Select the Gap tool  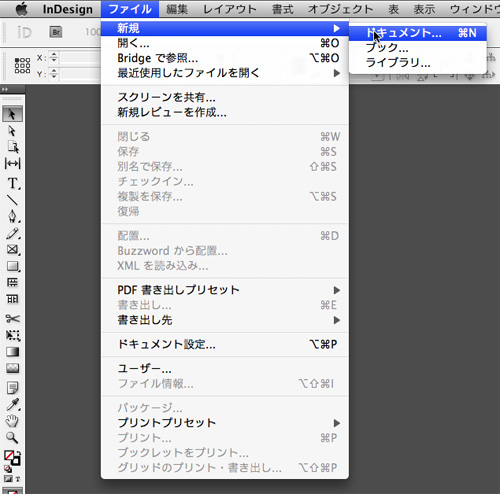coord(13,164)
